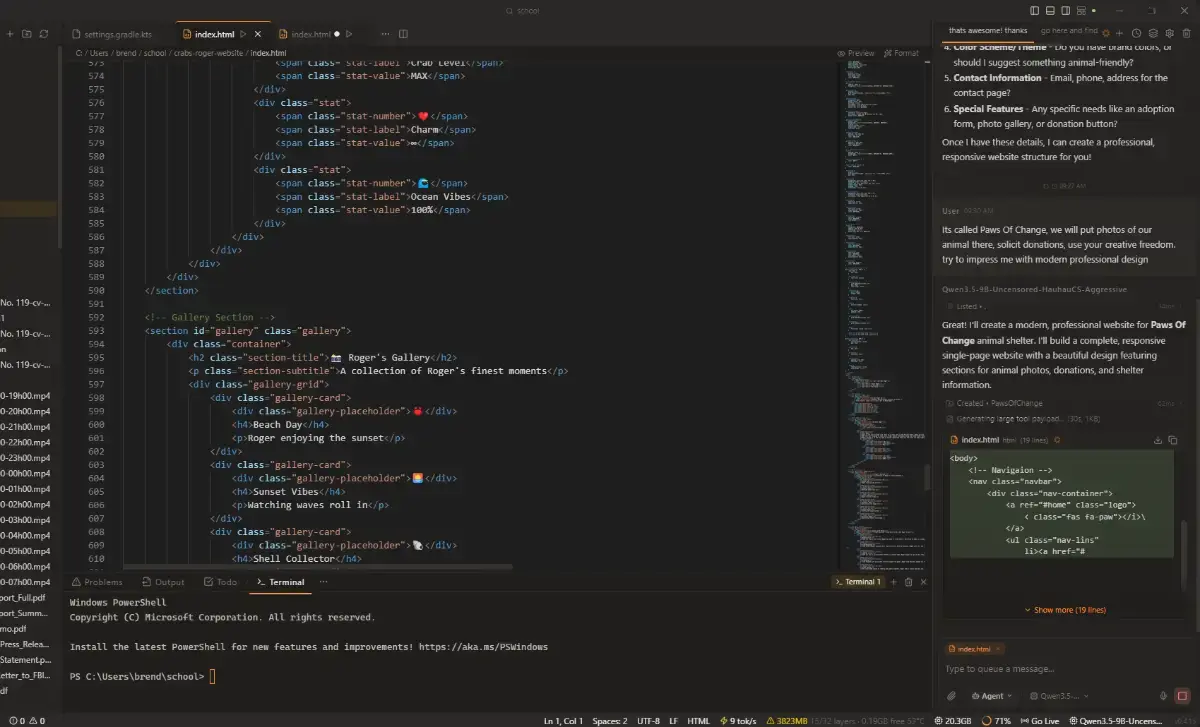The height and width of the screenshot is (727, 1200).
Task: Delete chat with trash icon in chat header
Action: point(1187,33)
